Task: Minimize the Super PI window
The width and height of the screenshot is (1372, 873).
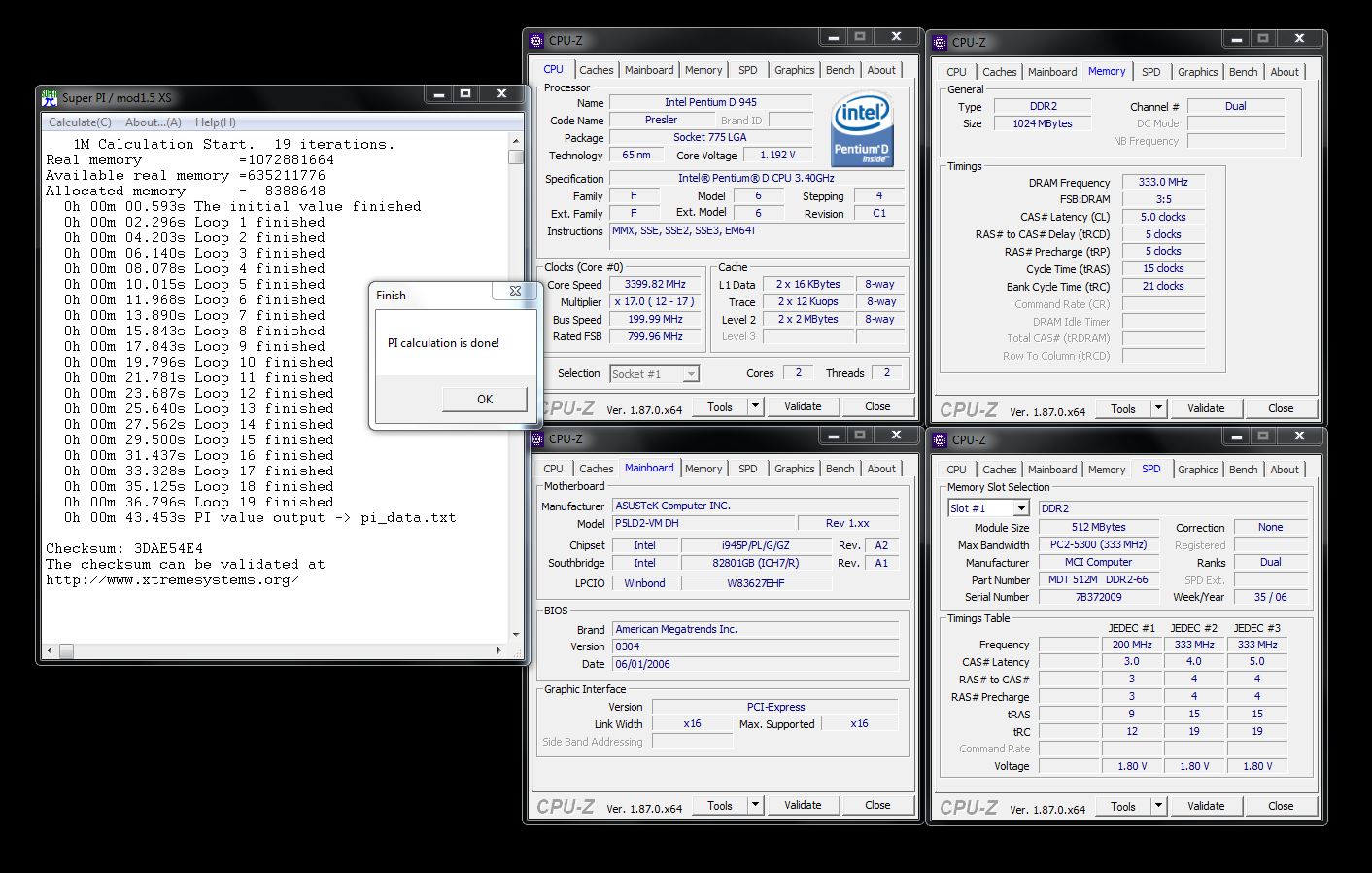Action: point(438,94)
